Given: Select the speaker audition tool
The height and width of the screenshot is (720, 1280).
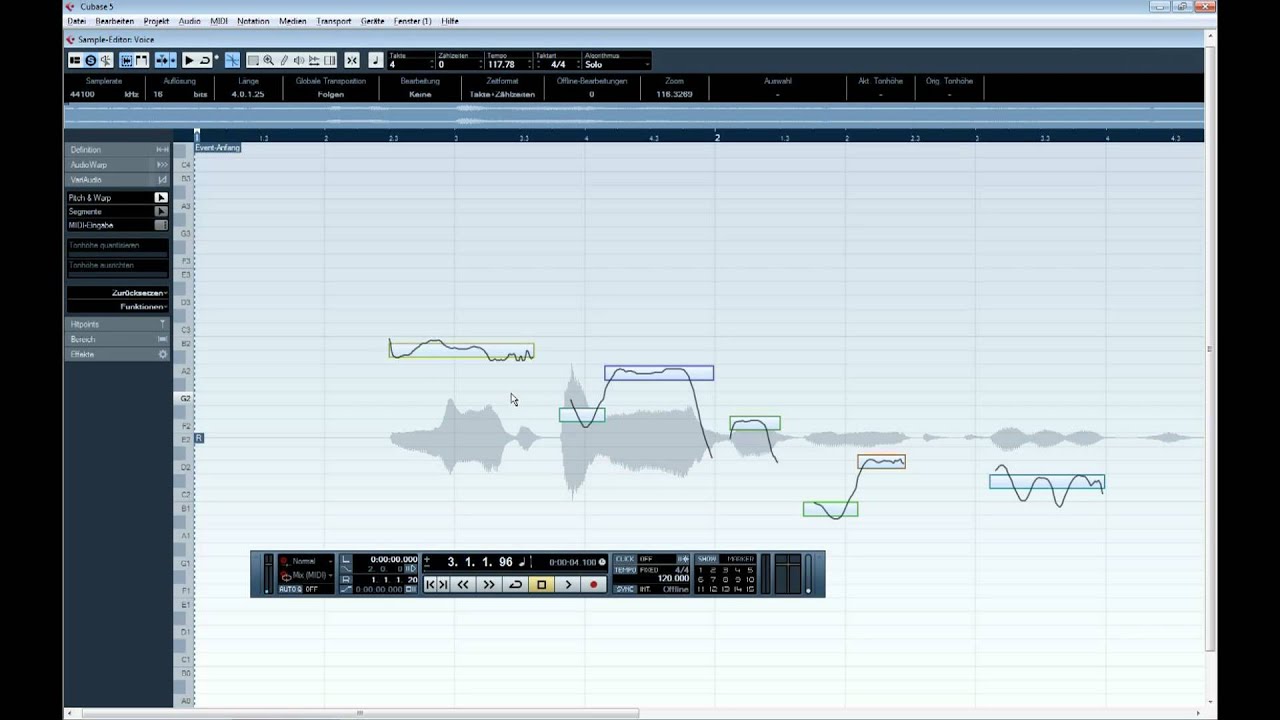Looking at the screenshot, I should tap(299, 60).
